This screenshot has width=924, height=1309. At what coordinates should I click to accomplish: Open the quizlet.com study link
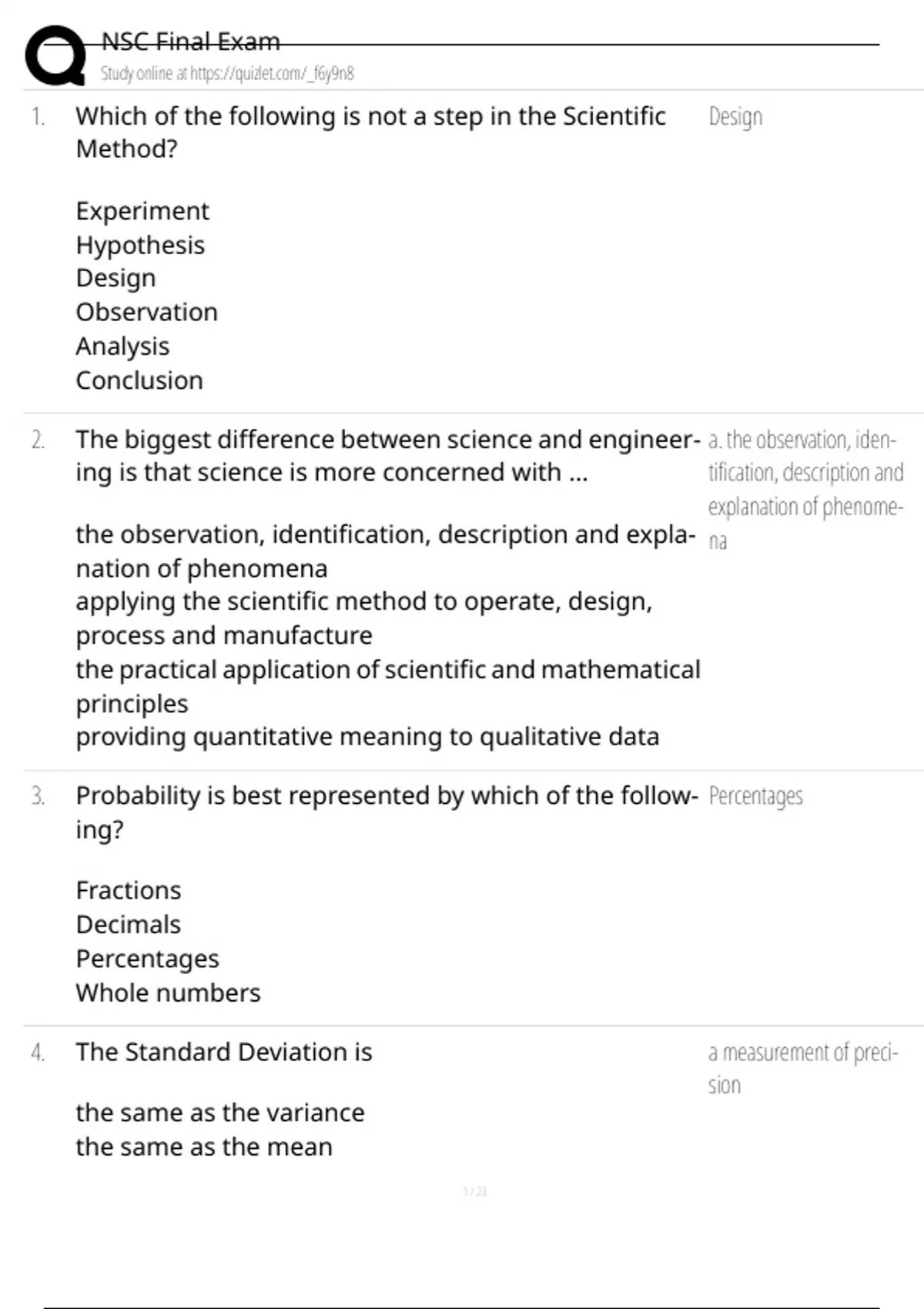[226, 74]
